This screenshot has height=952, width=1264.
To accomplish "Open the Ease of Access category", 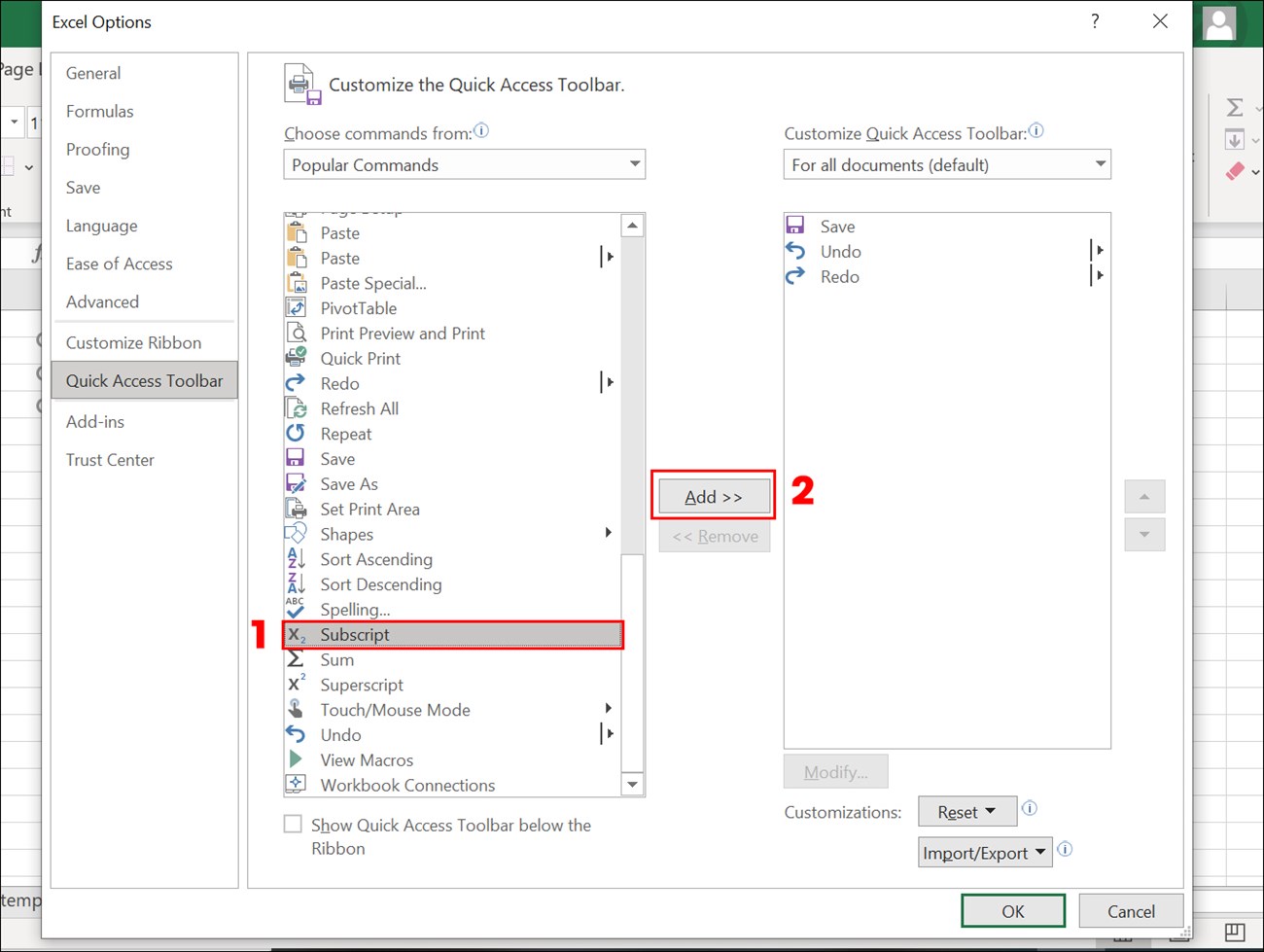I will [120, 264].
